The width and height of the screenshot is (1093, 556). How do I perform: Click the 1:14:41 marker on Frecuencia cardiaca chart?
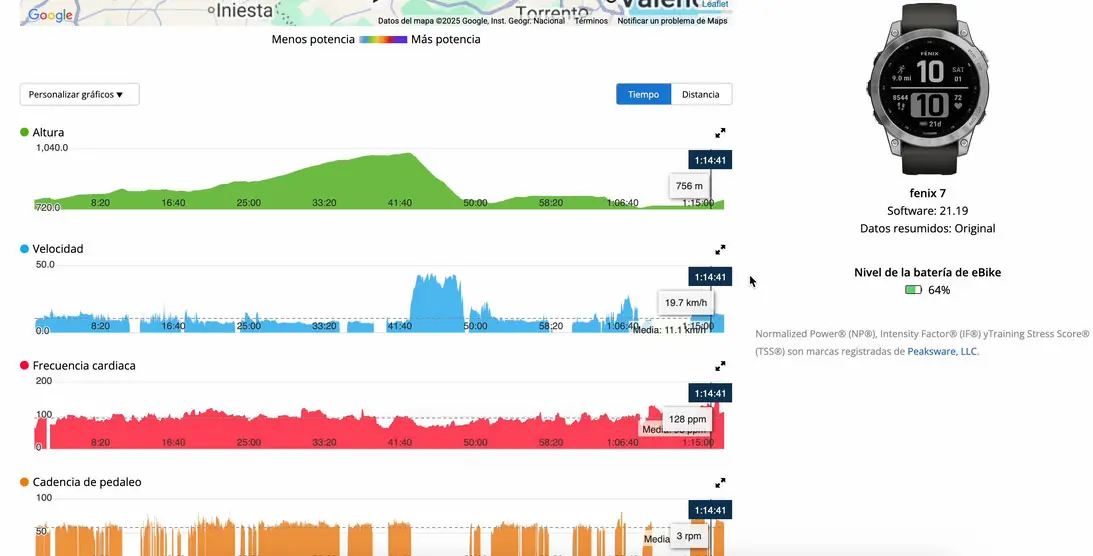coord(710,393)
